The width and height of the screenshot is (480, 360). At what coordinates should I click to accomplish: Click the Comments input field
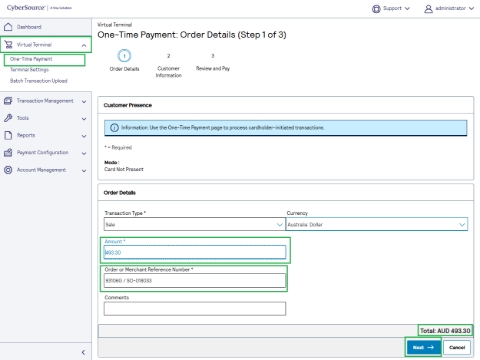click(x=195, y=309)
